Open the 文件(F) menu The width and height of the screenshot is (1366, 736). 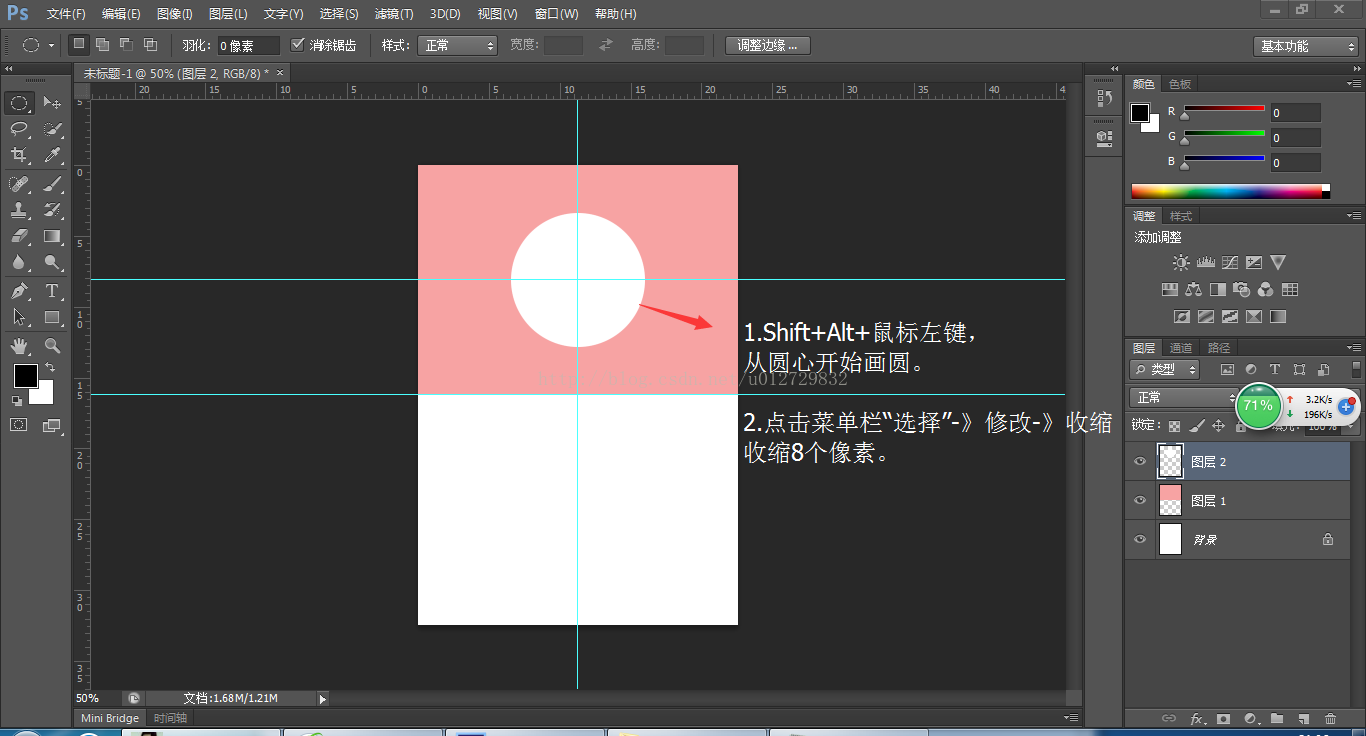pos(66,14)
